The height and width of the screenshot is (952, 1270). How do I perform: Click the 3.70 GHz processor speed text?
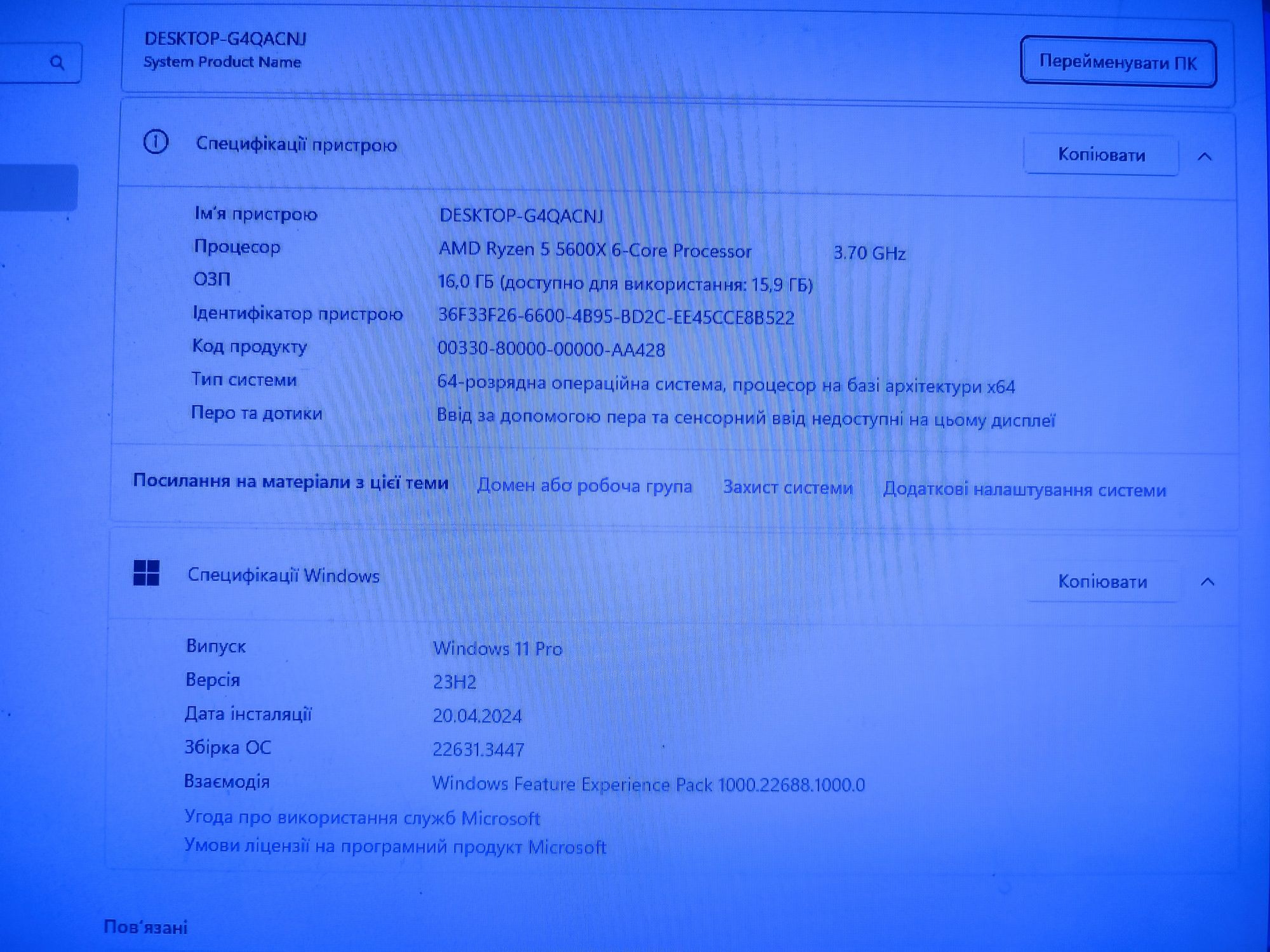pos(869,253)
